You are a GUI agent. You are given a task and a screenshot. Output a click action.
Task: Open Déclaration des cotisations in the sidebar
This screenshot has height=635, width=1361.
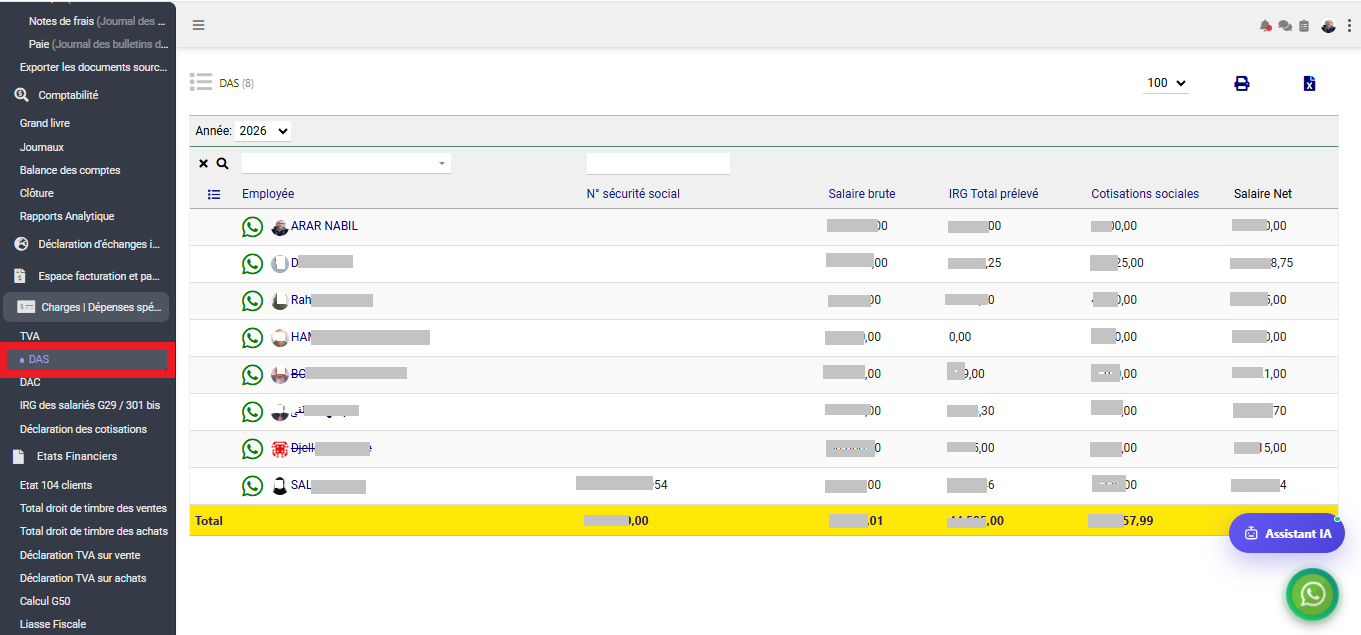point(83,429)
